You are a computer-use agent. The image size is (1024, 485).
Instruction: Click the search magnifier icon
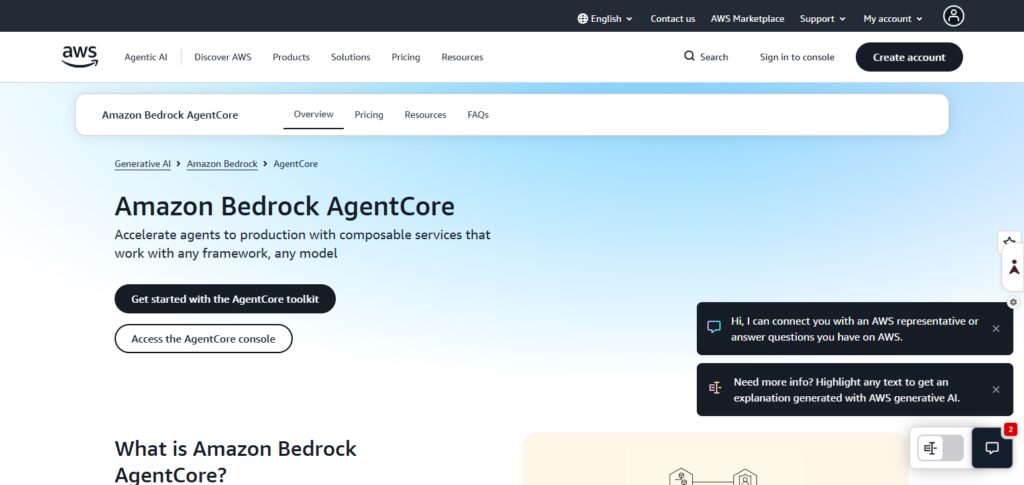click(x=689, y=56)
